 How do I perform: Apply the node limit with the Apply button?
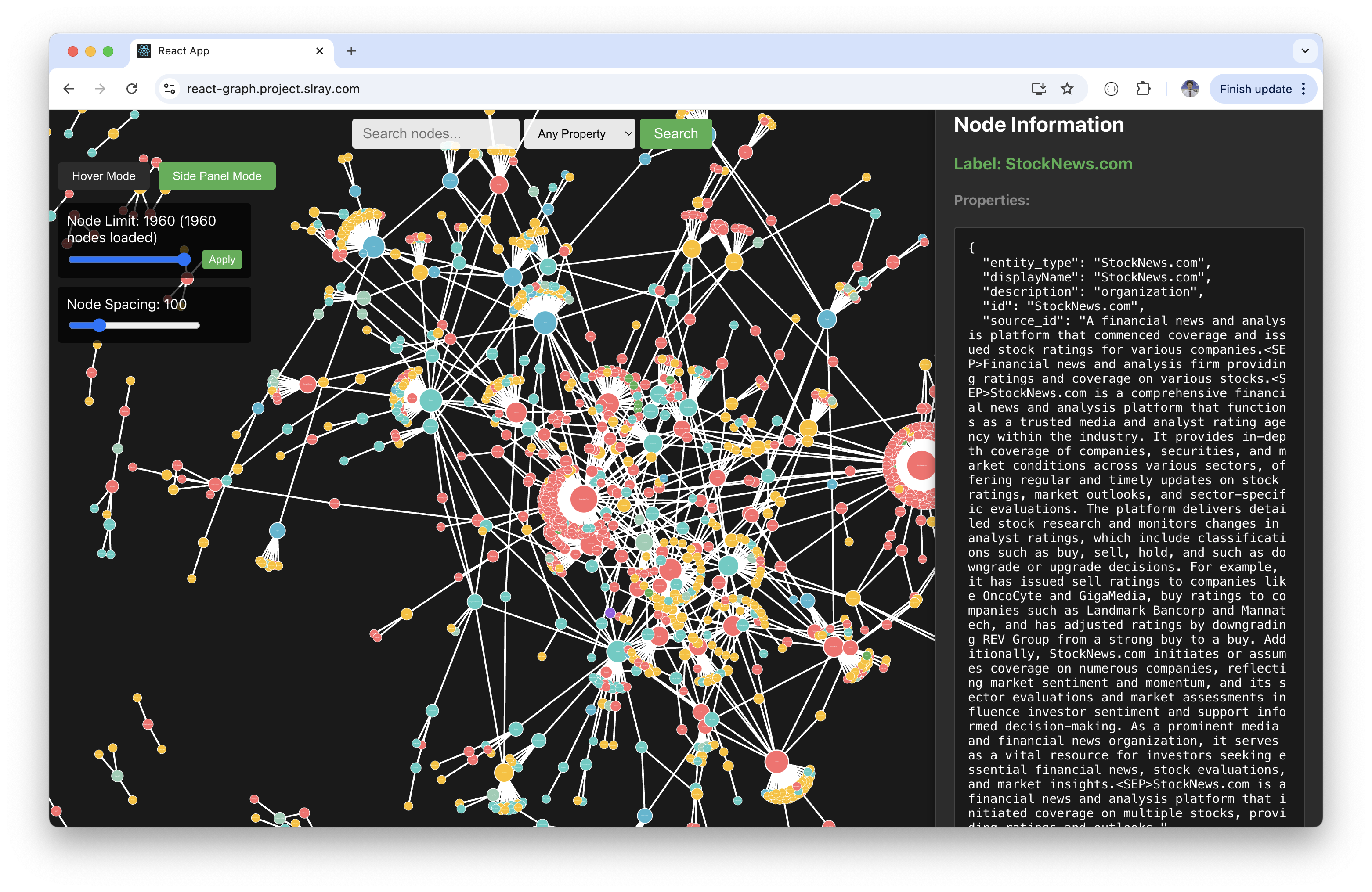click(x=222, y=259)
